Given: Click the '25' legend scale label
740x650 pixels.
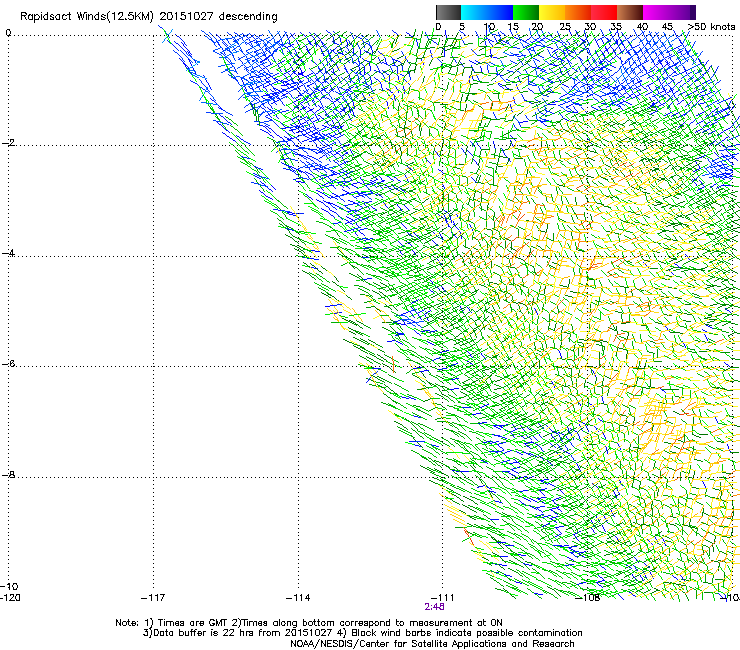Looking at the screenshot, I should [x=565, y=27].
